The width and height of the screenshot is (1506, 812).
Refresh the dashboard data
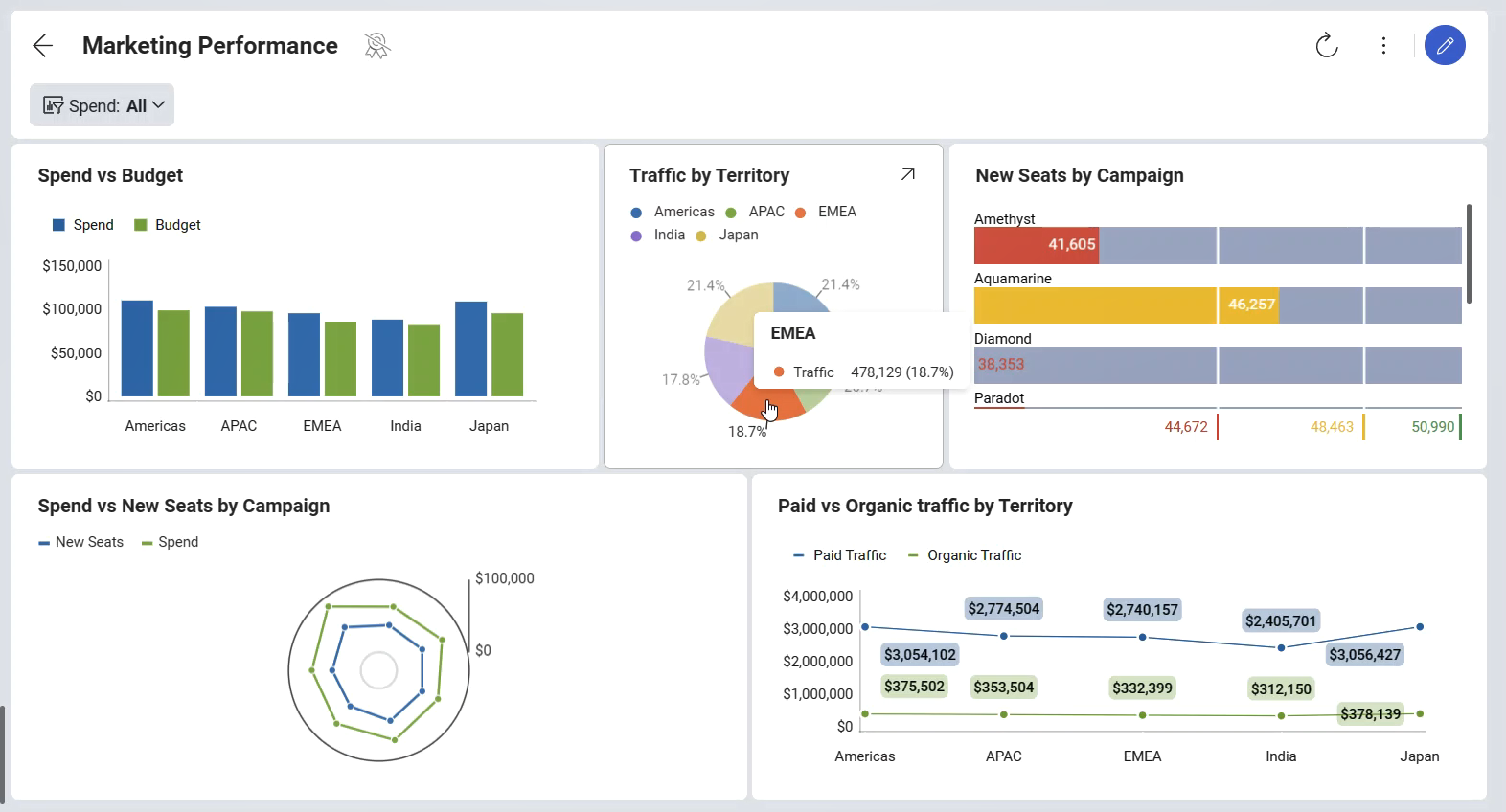click(x=1326, y=46)
